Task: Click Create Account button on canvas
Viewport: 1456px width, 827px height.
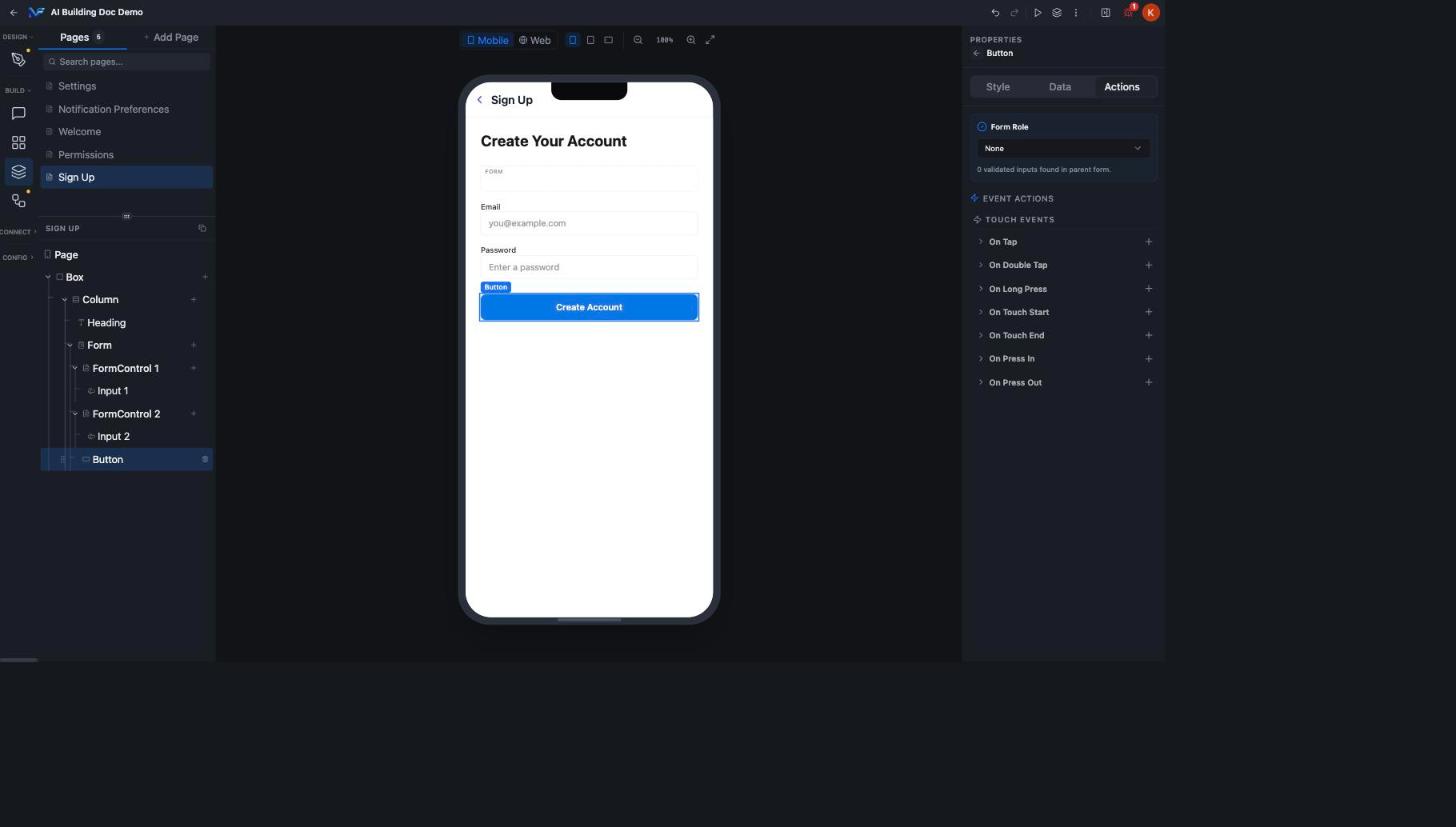Action: (x=589, y=307)
